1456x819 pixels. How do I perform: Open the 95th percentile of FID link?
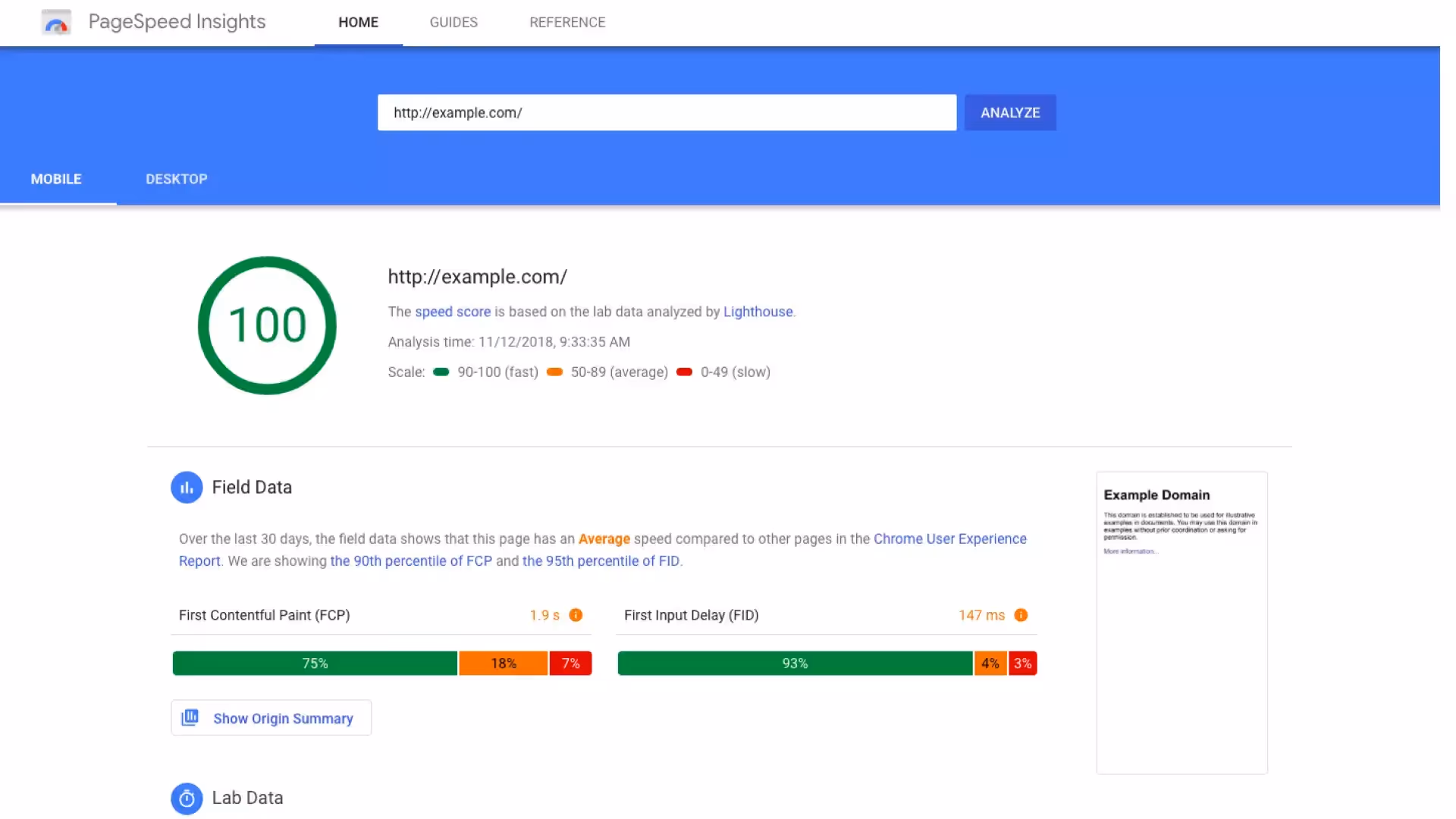coord(601,561)
